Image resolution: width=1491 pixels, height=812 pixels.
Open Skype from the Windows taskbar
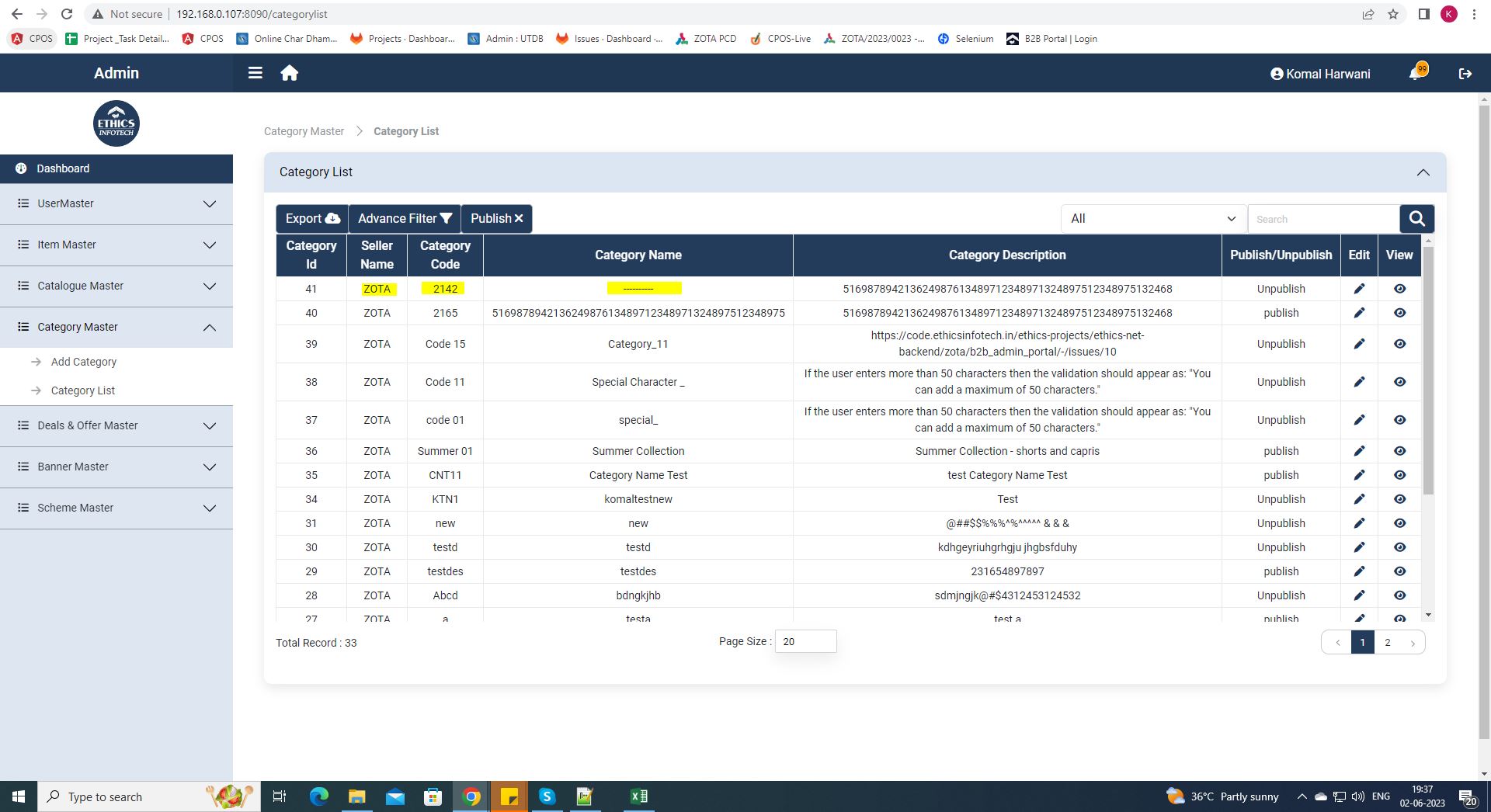[547, 796]
